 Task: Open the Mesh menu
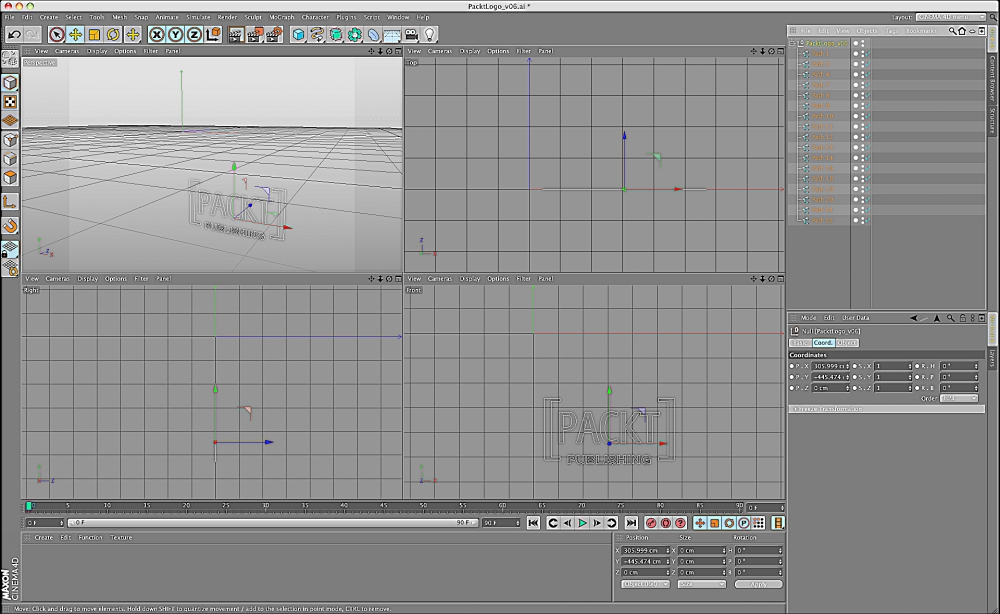(120, 17)
